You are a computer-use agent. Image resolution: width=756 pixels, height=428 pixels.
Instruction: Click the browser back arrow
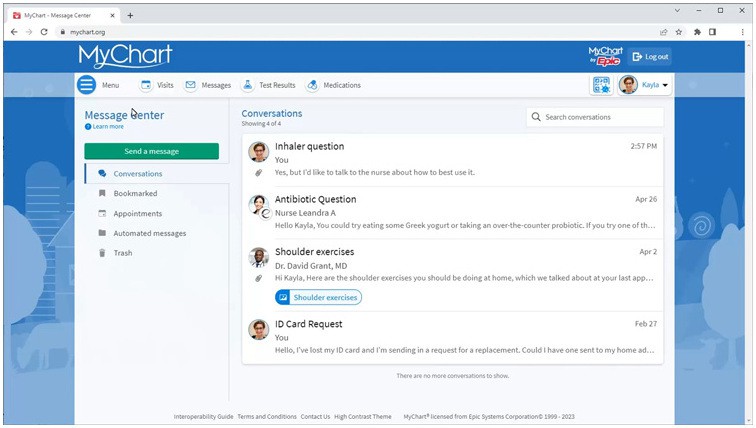coord(14,32)
